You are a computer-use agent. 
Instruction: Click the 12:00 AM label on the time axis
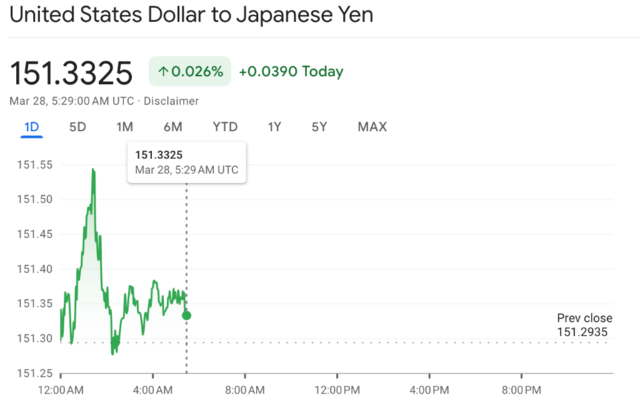(61, 388)
